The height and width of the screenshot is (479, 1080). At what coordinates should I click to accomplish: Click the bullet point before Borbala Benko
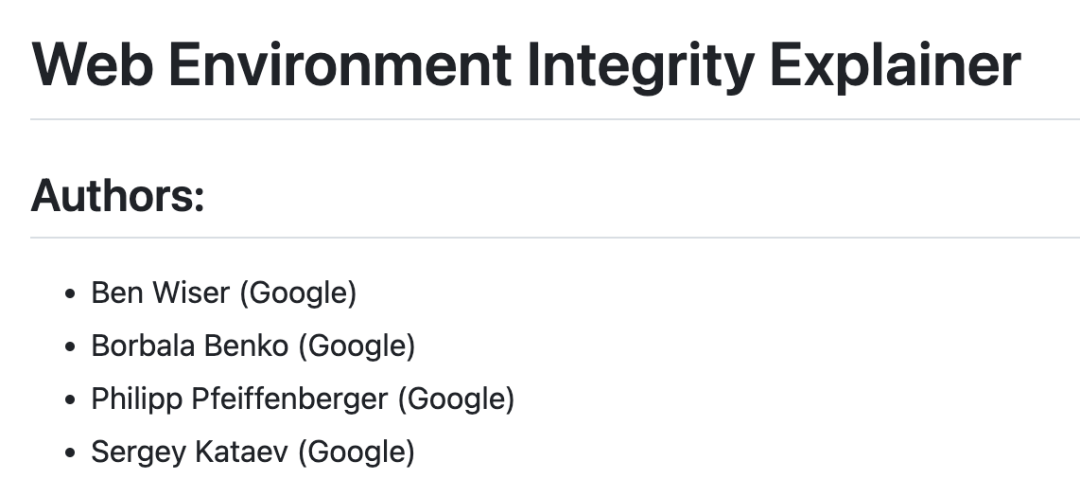pos(69,347)
